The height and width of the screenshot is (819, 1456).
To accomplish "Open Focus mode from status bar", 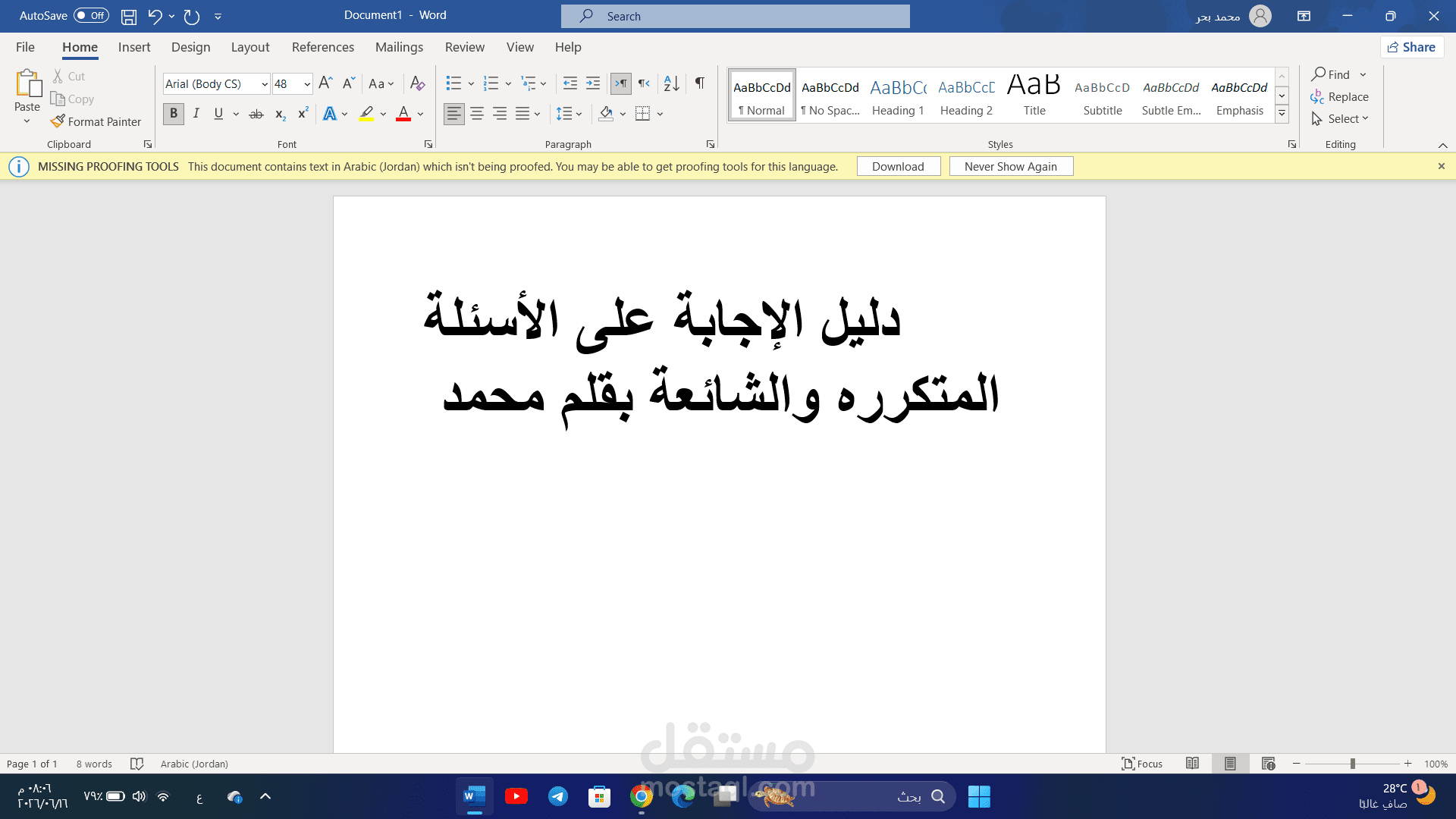I will tap(1142, 764).
